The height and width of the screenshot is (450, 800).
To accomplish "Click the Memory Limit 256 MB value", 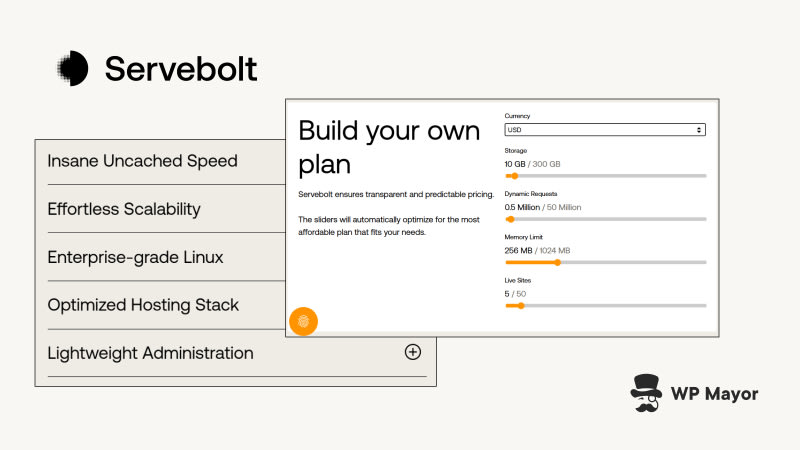I will tap(519, 250).
